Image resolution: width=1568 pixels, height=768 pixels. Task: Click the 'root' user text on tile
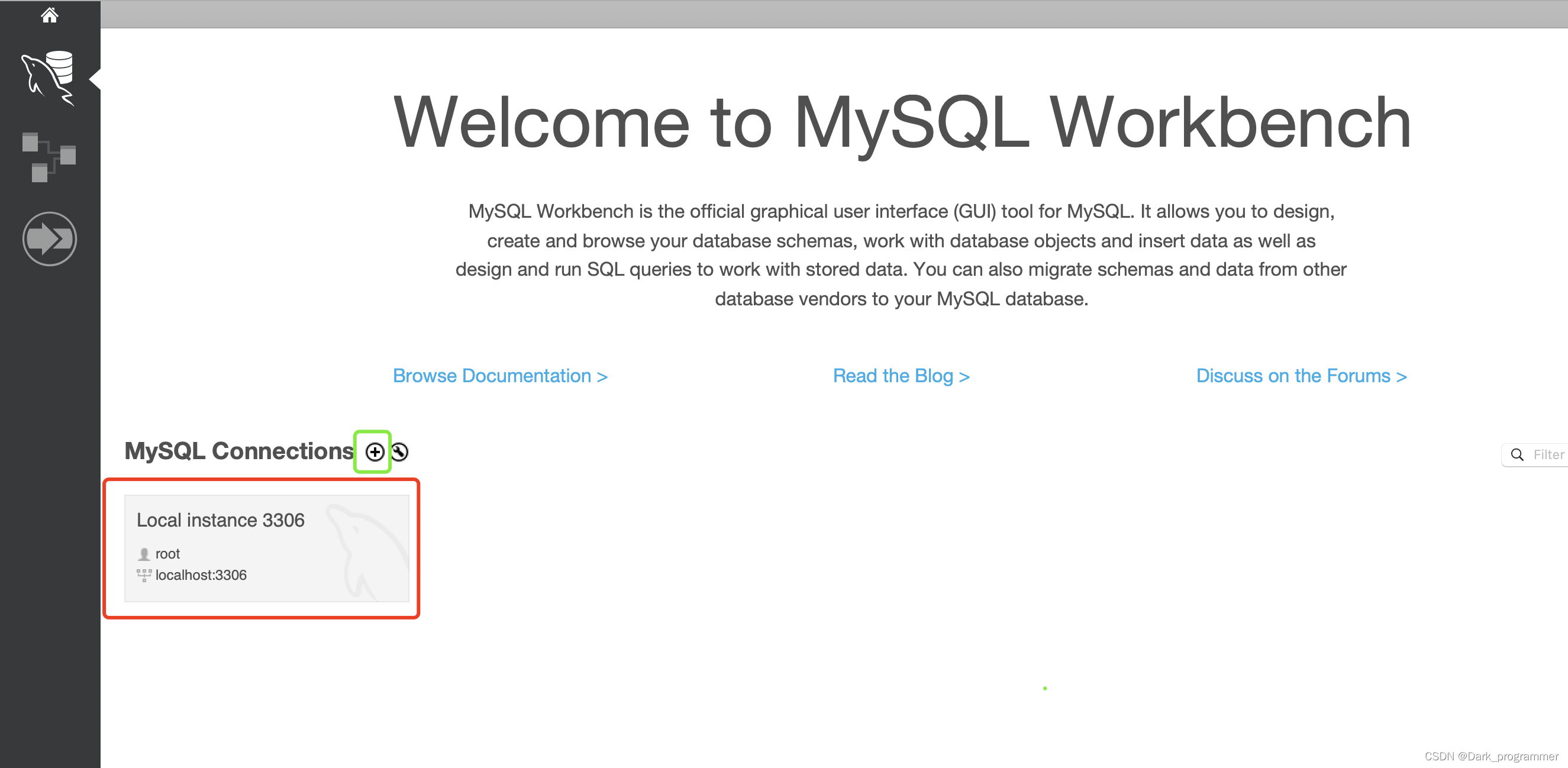click(167, 554)
